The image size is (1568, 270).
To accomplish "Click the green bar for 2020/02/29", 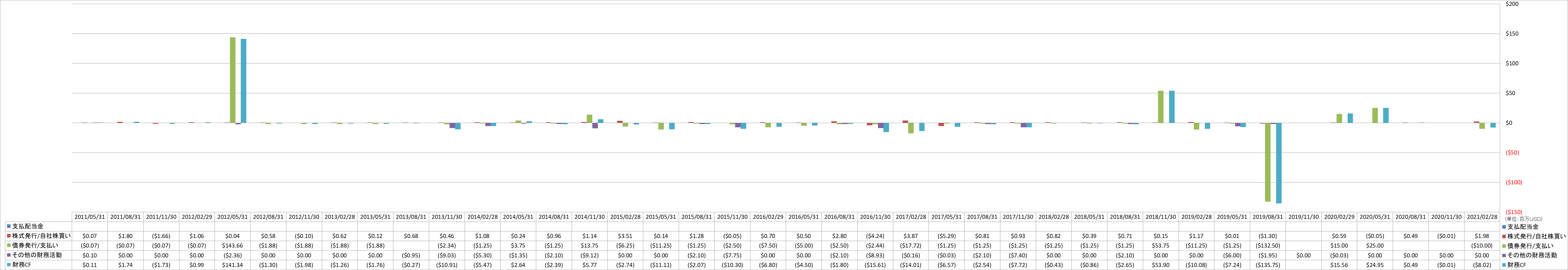I will click(1339, 119).
